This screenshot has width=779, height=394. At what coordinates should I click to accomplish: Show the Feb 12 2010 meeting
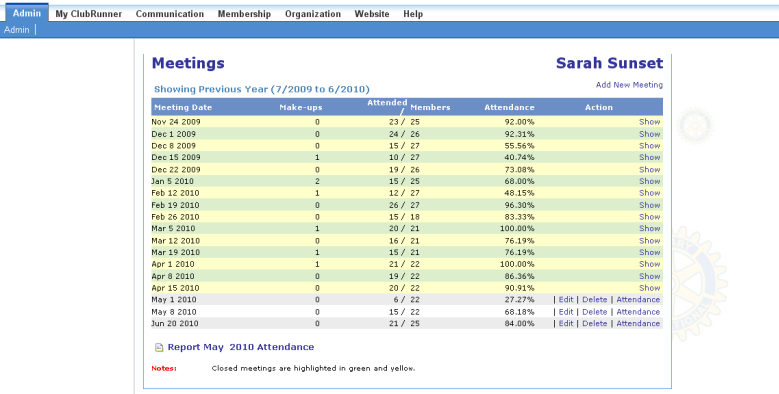(x=650, y=193)
